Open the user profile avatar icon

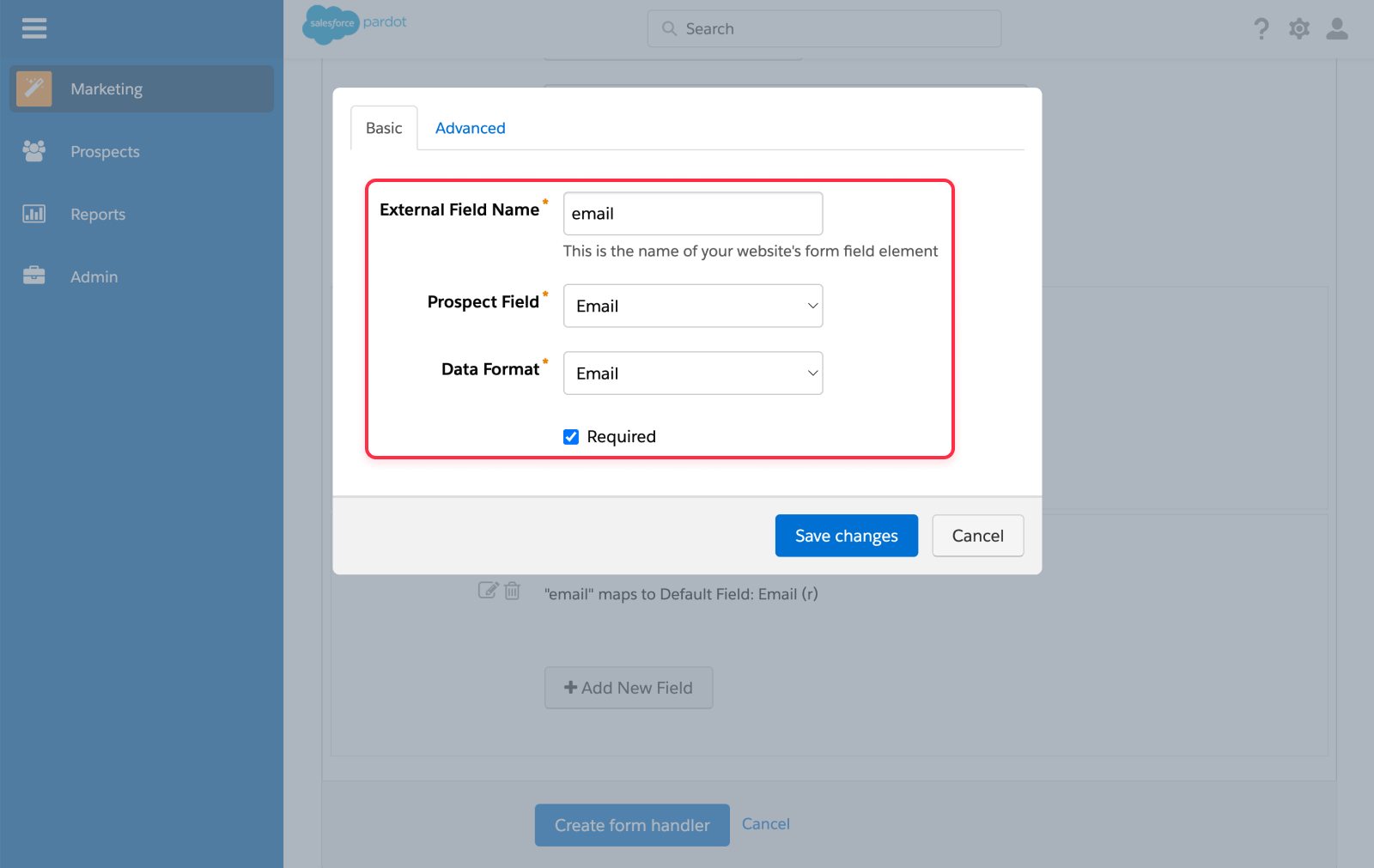(1336, 28)
